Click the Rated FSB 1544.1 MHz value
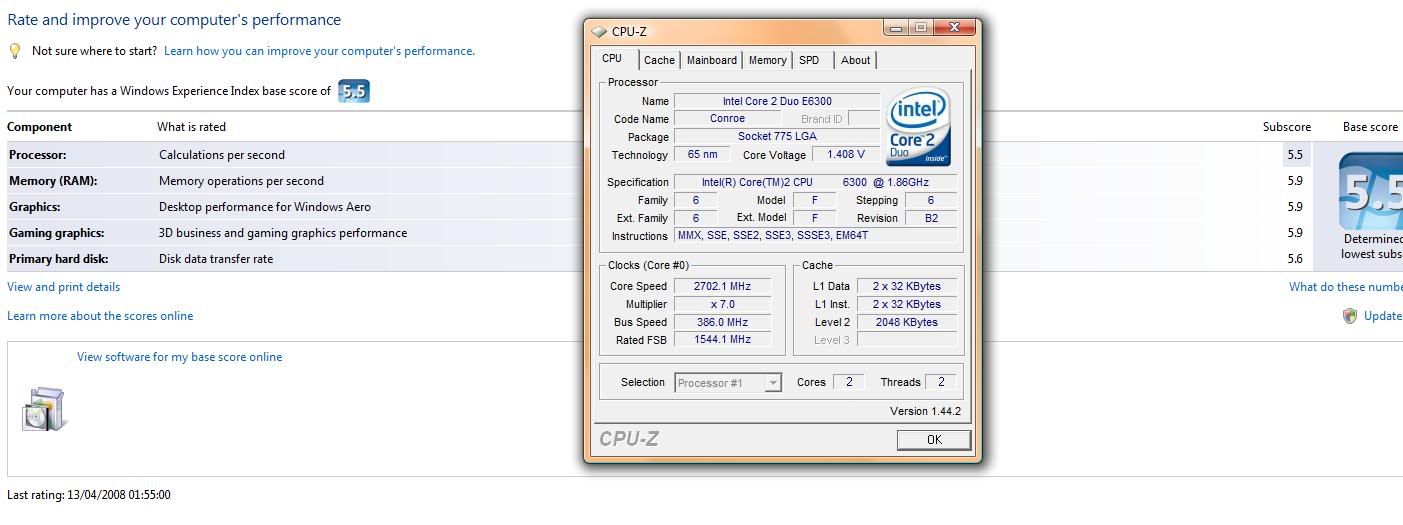Image resolution: width=1403 pixels, height=525 pixels. [x=722, y=340]
